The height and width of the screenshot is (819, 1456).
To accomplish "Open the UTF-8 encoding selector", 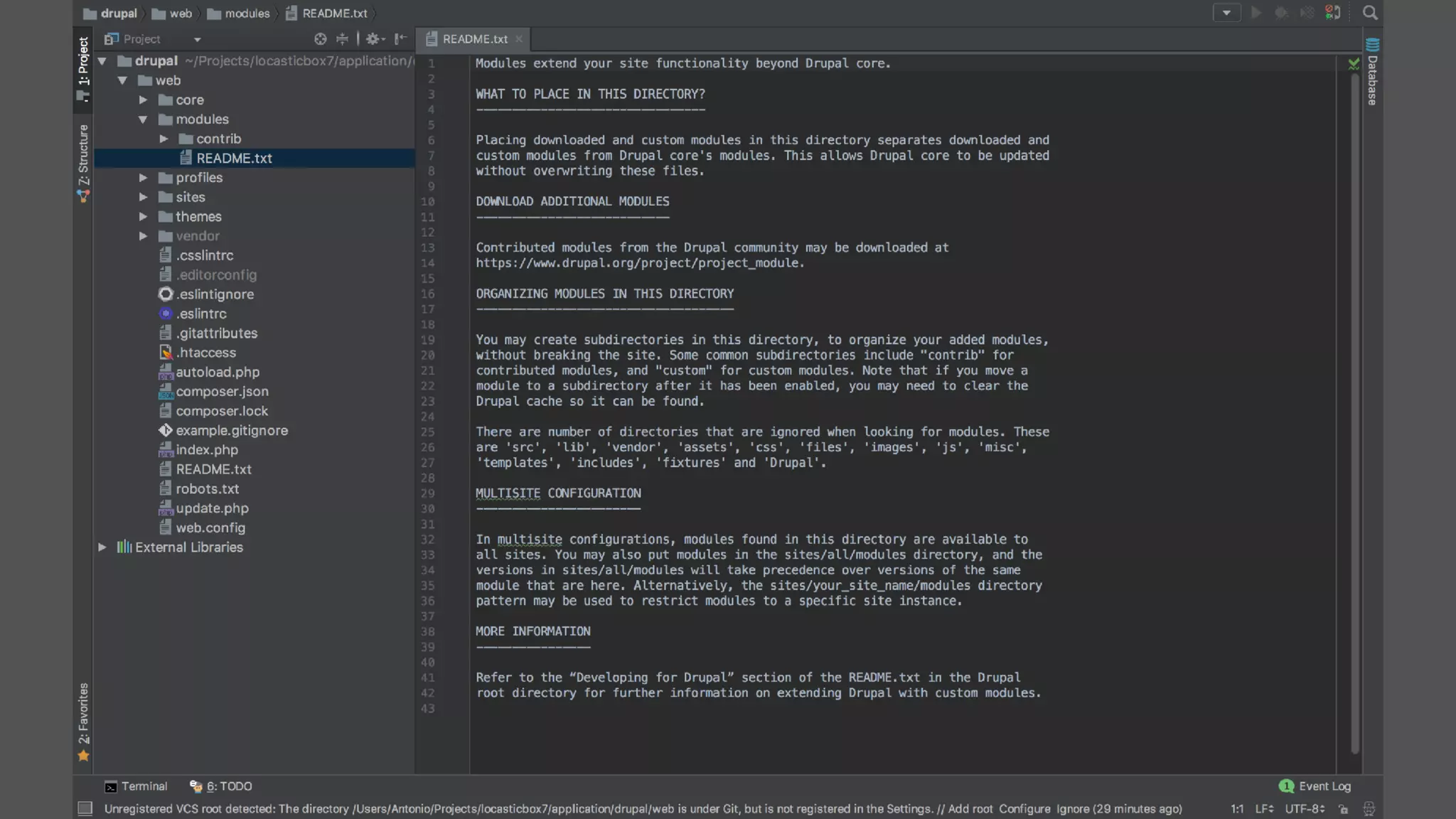I will click(1304, 809).
